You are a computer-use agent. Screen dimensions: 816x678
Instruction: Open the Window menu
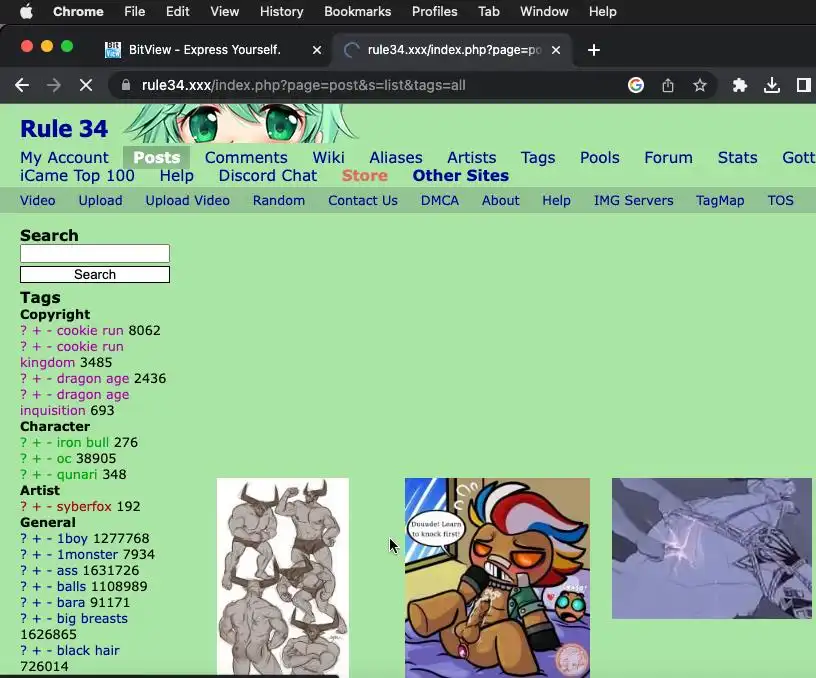(544, 11)
